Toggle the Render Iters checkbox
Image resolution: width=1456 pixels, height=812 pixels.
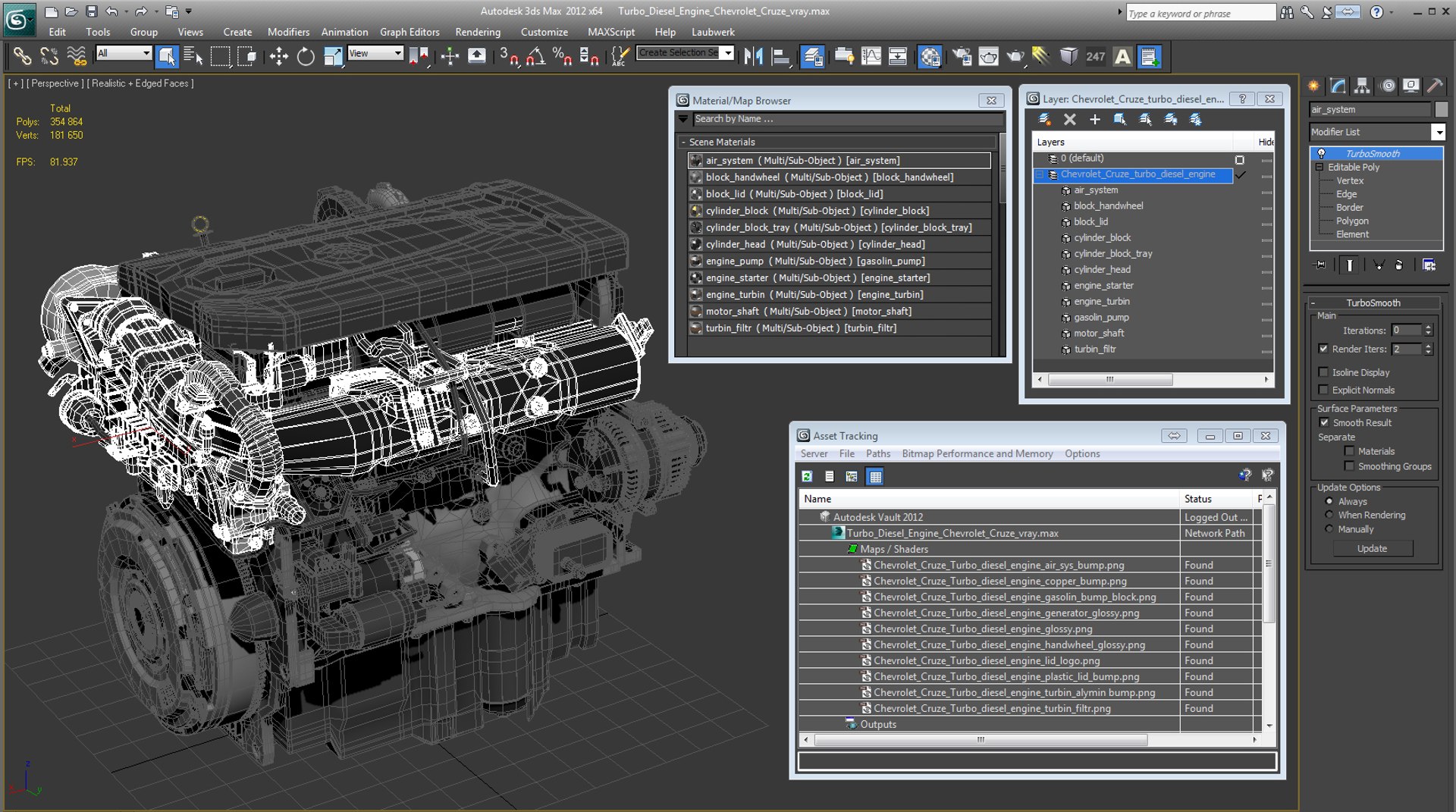point(1323,349)
